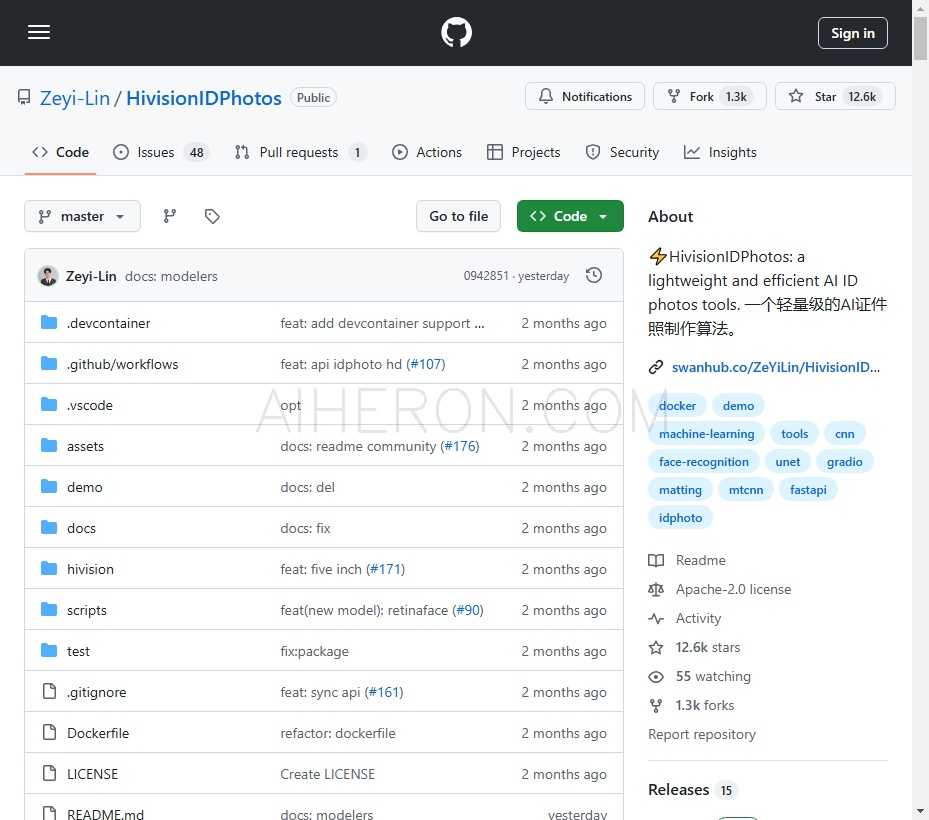Switch to the Issues tab
Screen dimensions: 929x820
[x=160, y=152]
